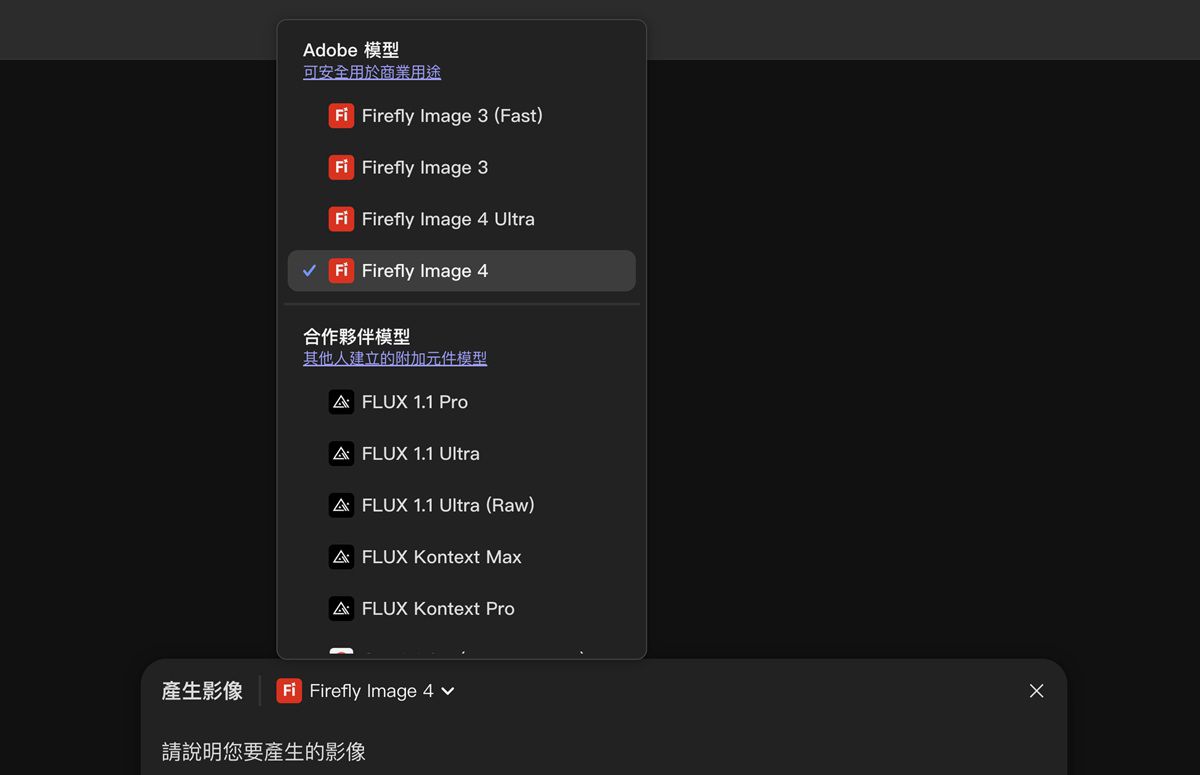The image size is (1200, 775).
Task: Select the Firefly Image 4 Ultra model
Action: 448,219
